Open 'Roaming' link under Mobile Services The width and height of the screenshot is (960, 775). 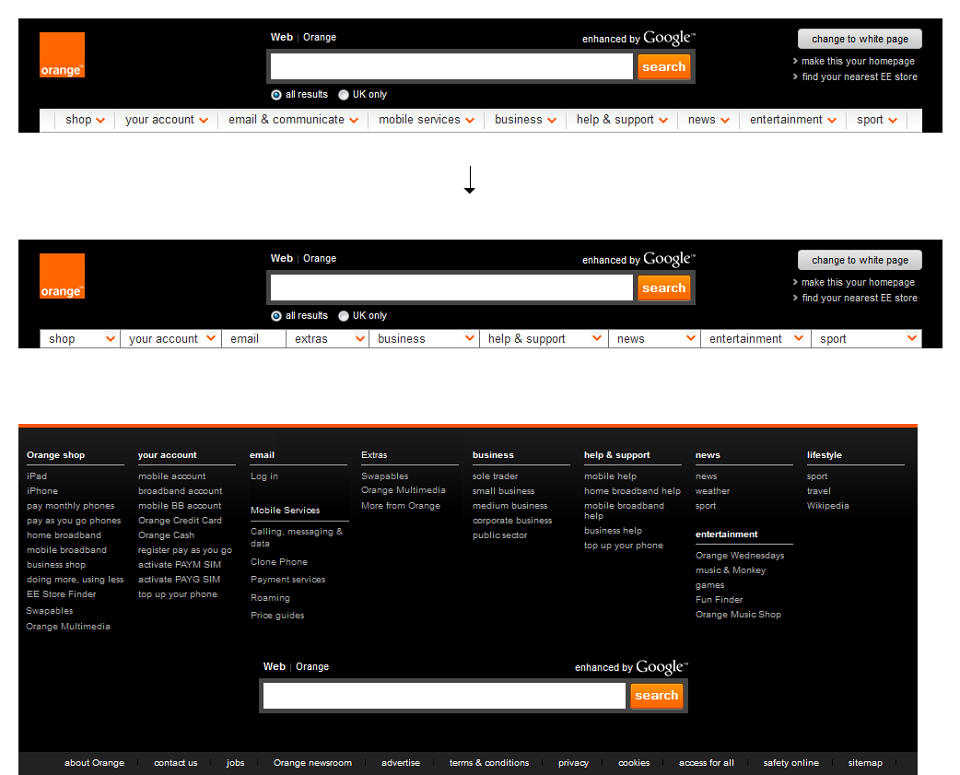pyautogui.click(x=270, y=598)
